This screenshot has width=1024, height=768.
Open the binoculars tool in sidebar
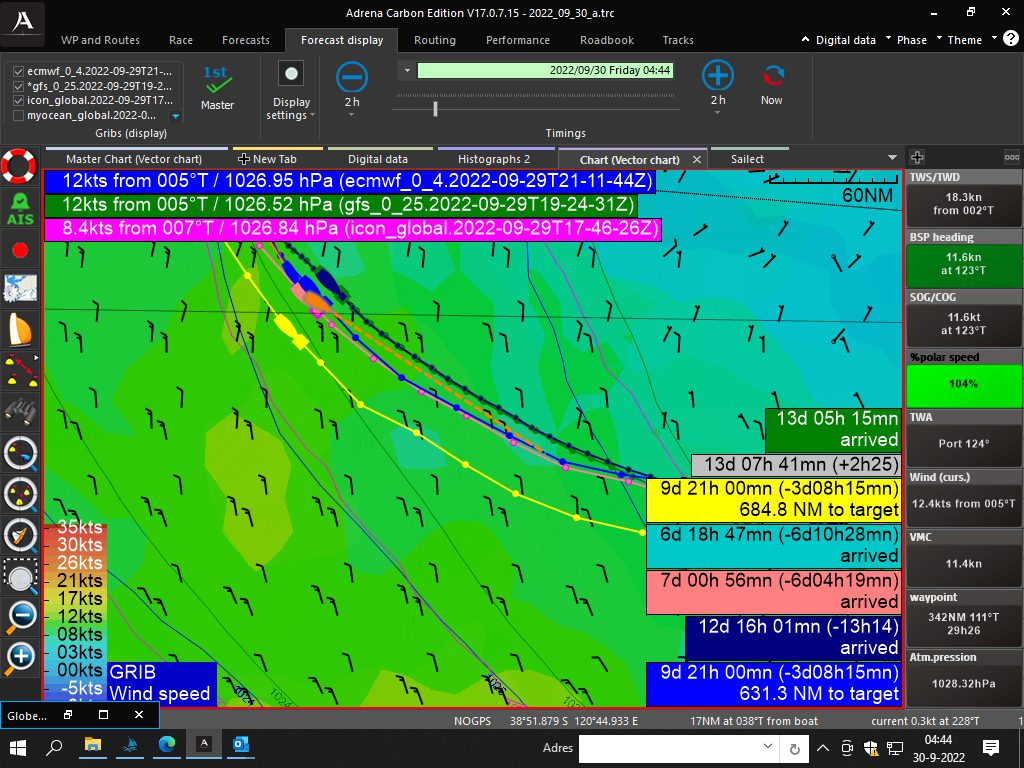(19, 410)
